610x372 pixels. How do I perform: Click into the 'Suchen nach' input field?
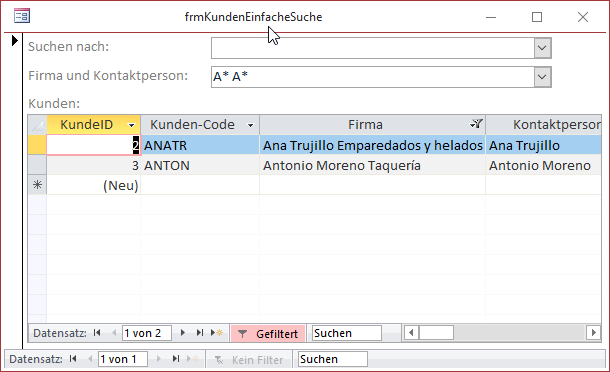tap(373, 48)
